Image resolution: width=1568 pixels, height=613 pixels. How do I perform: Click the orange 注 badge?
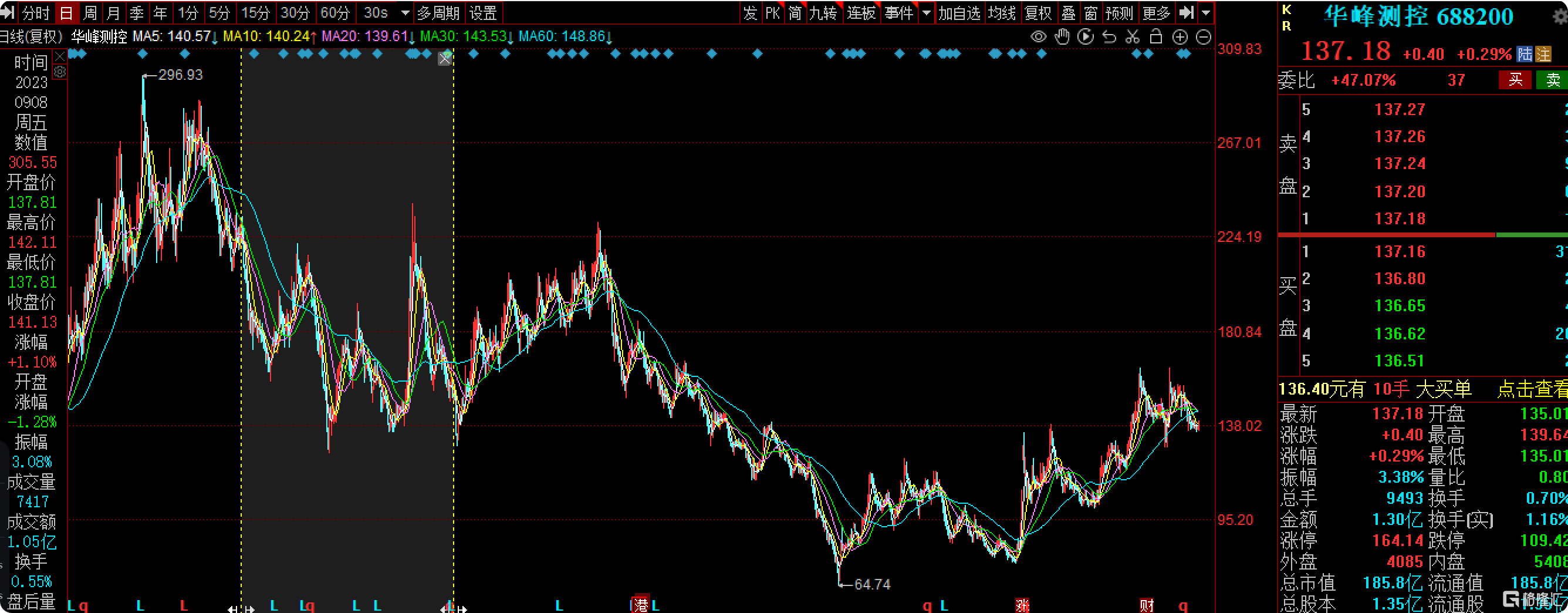coord(1543,53)
